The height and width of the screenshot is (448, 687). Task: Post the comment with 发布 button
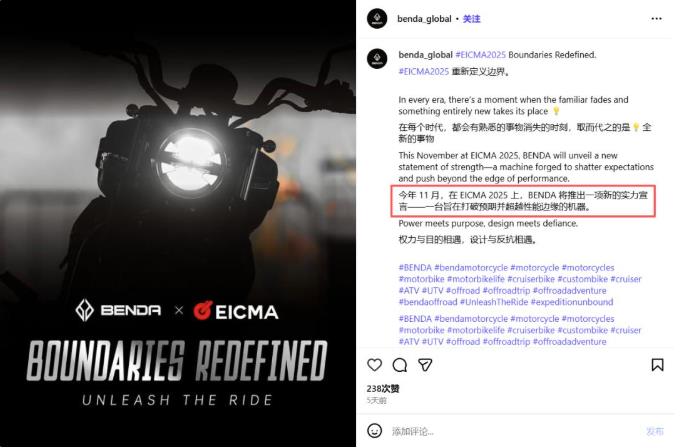tap(655, 431)
